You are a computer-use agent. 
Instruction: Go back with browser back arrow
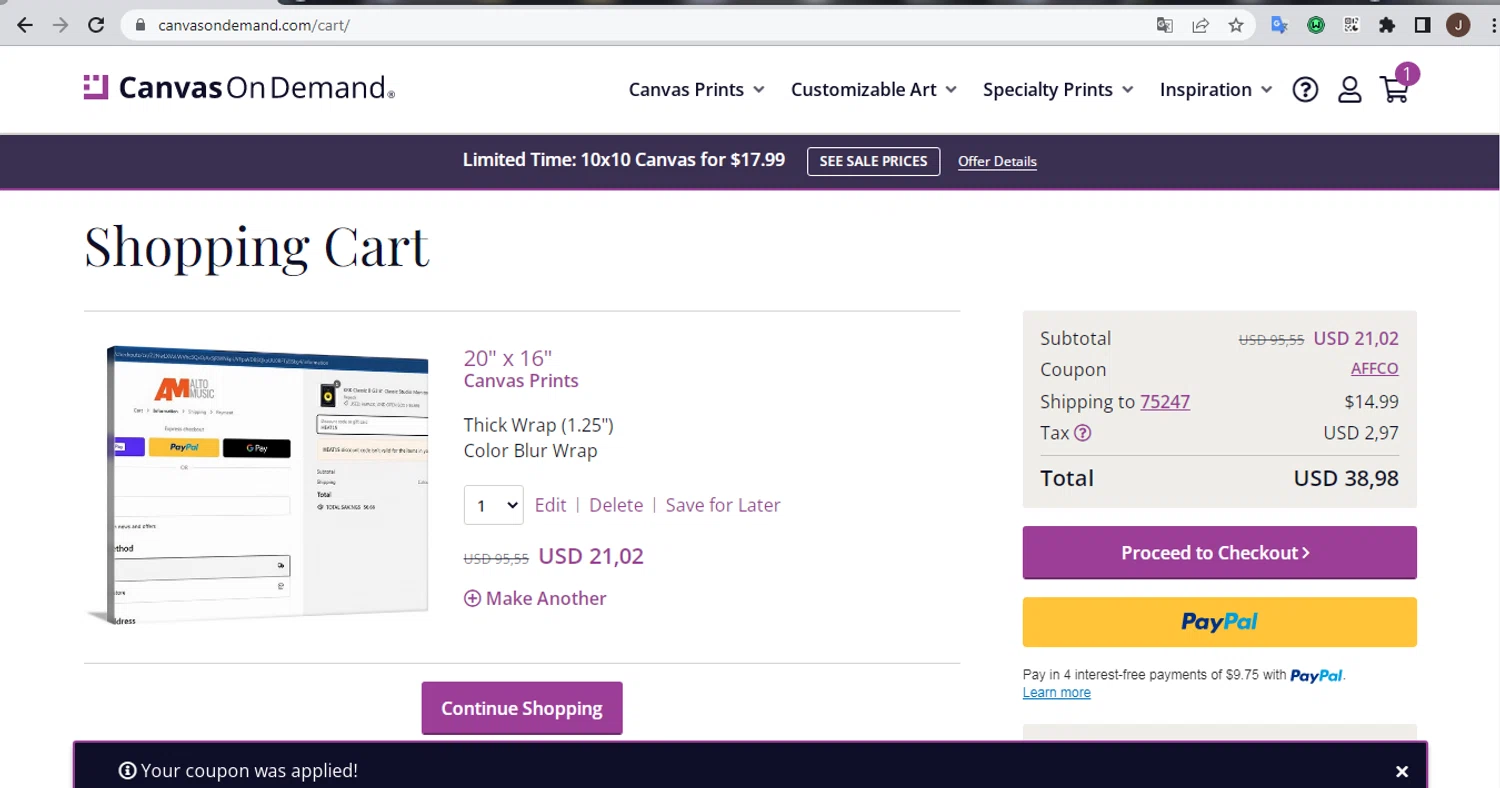tap(25, 25)
